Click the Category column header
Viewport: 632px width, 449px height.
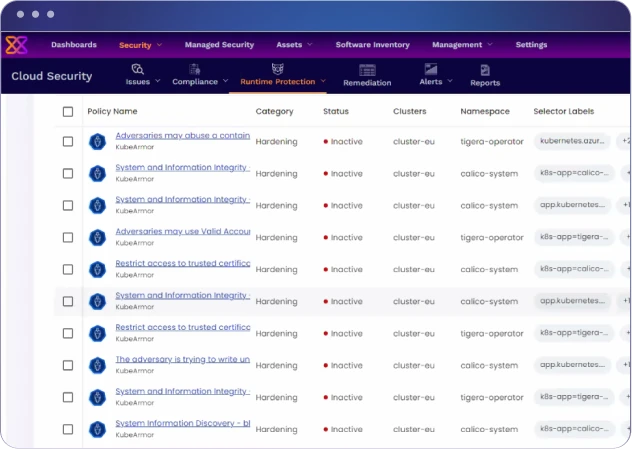[274, 112]
